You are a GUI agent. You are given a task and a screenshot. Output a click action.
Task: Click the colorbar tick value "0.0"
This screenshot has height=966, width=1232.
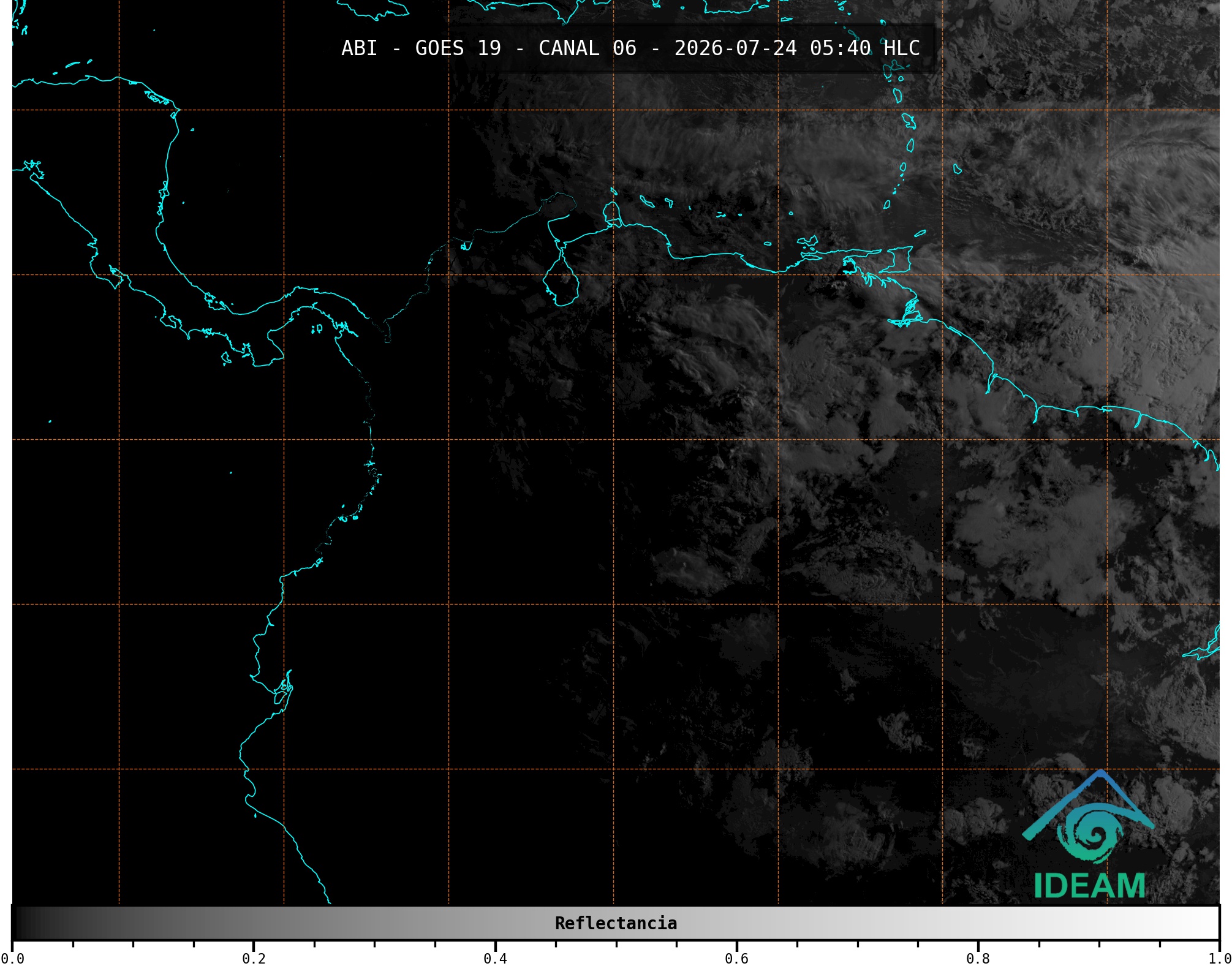[13, 959]
